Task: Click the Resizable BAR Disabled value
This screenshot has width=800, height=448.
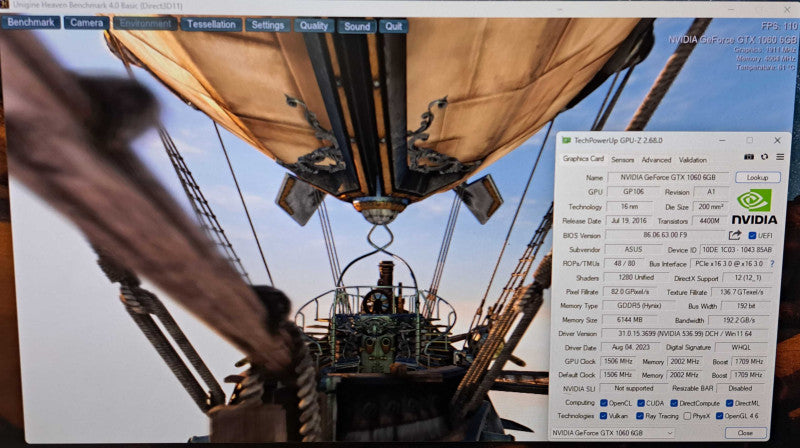Action: (x=741, y=388)
